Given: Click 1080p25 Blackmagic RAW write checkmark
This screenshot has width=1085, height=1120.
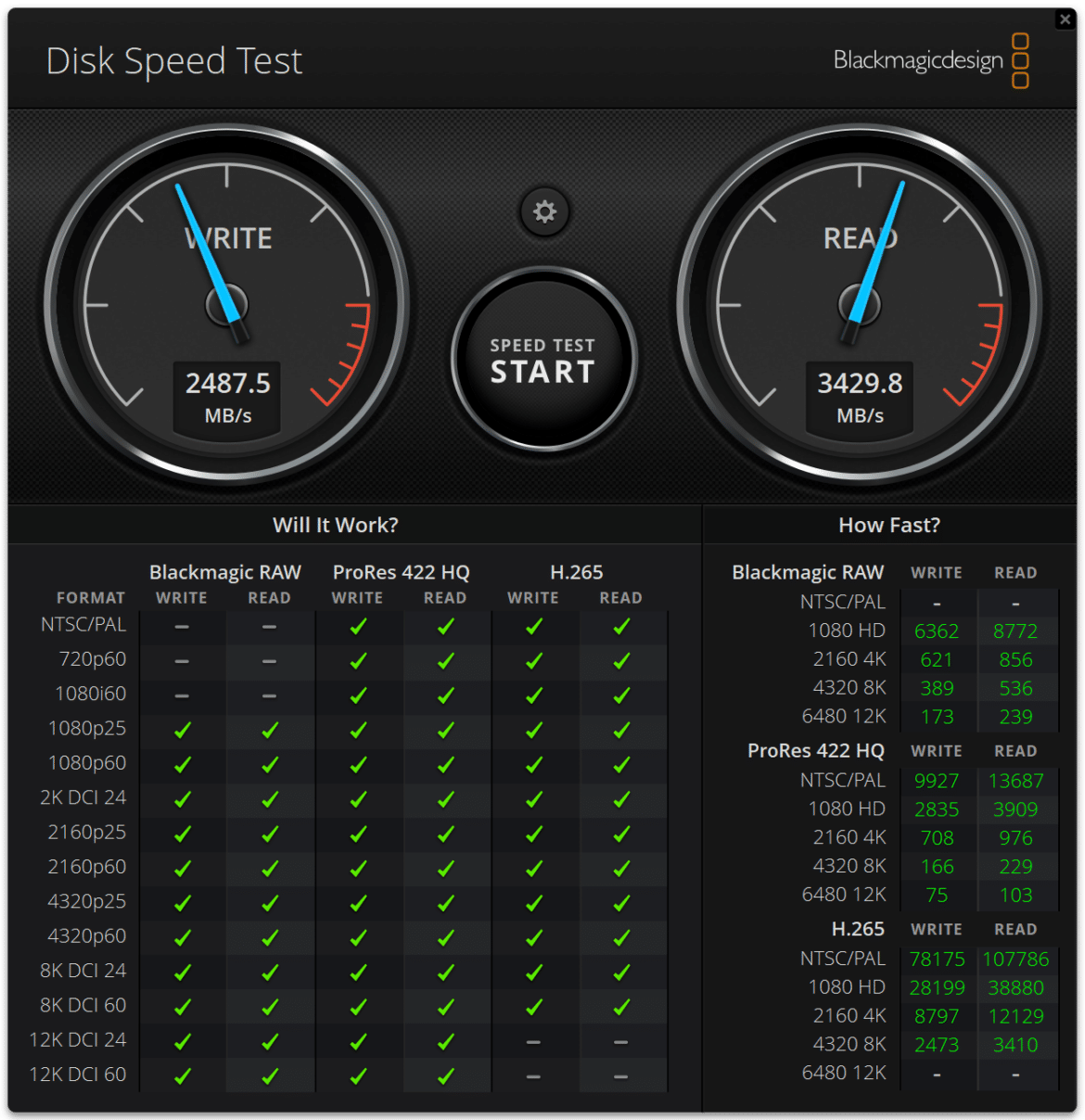Looking at the screenshot, I should tap(183, 731).
